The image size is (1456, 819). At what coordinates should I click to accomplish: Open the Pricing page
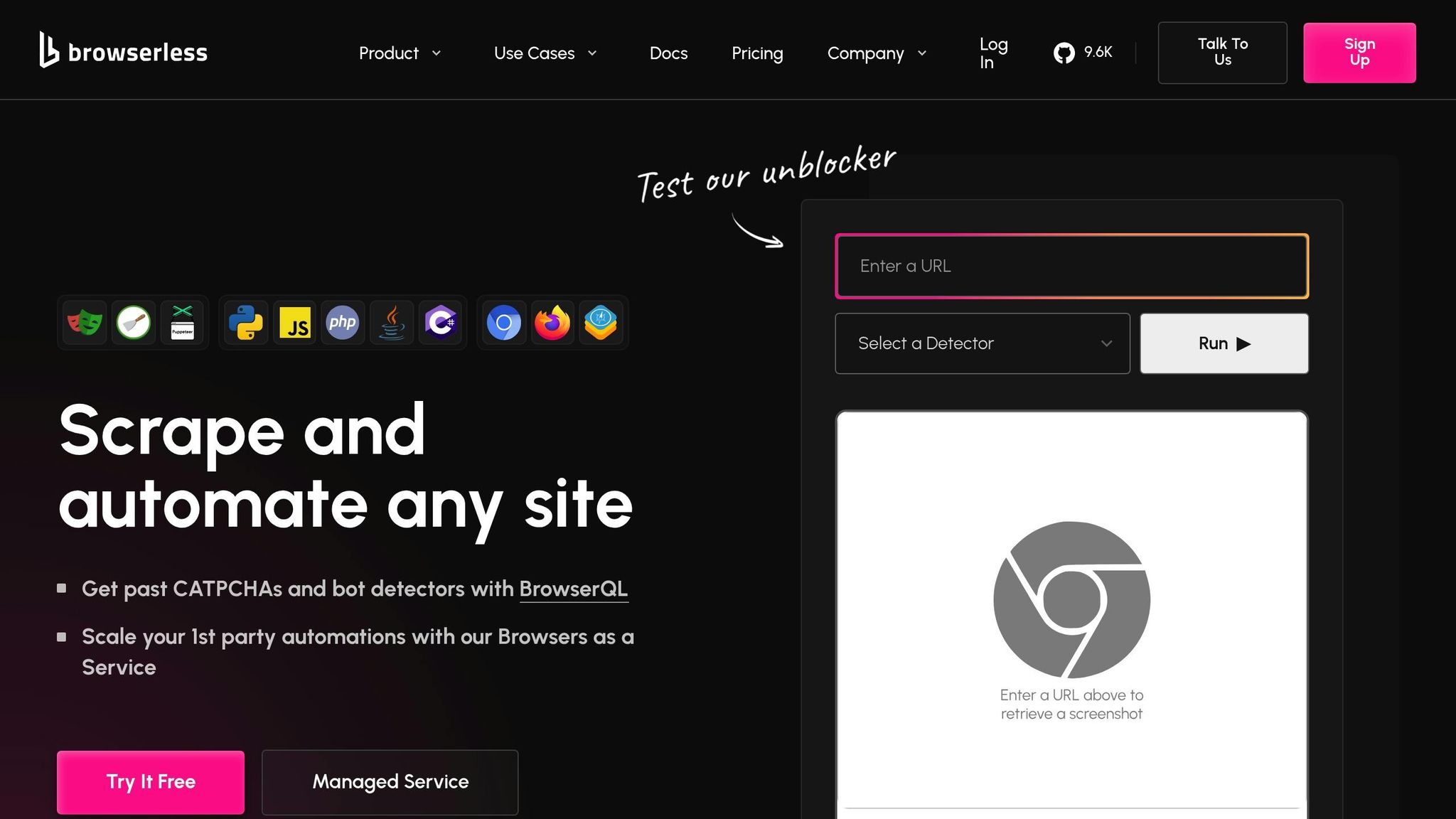pyautogui.click(x=757, y=53)
